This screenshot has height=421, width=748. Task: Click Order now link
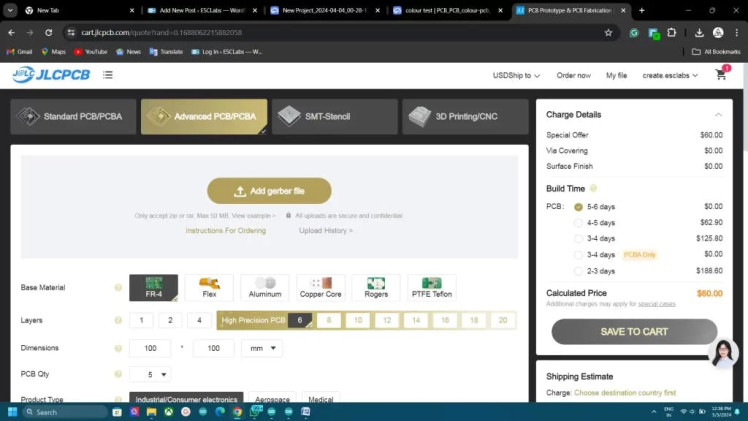click(573, 75)
